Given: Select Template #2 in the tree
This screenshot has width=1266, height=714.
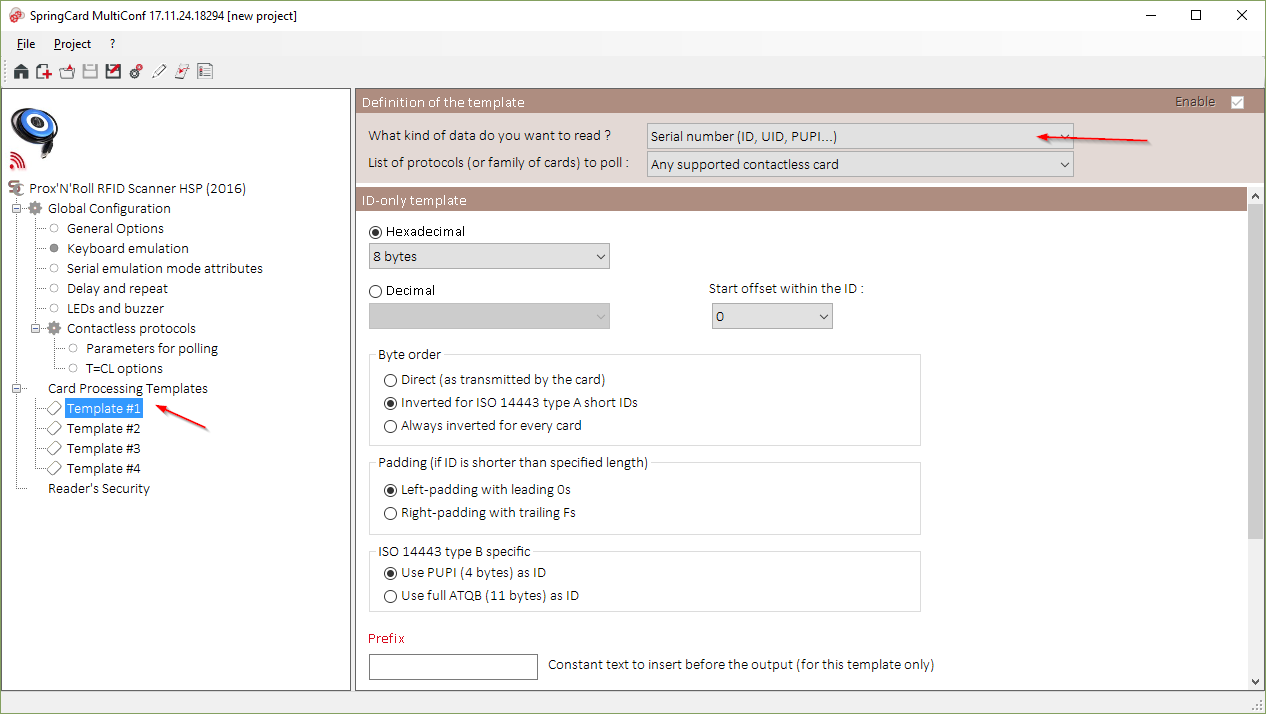Looking at the screenshot, I should 104,428.
